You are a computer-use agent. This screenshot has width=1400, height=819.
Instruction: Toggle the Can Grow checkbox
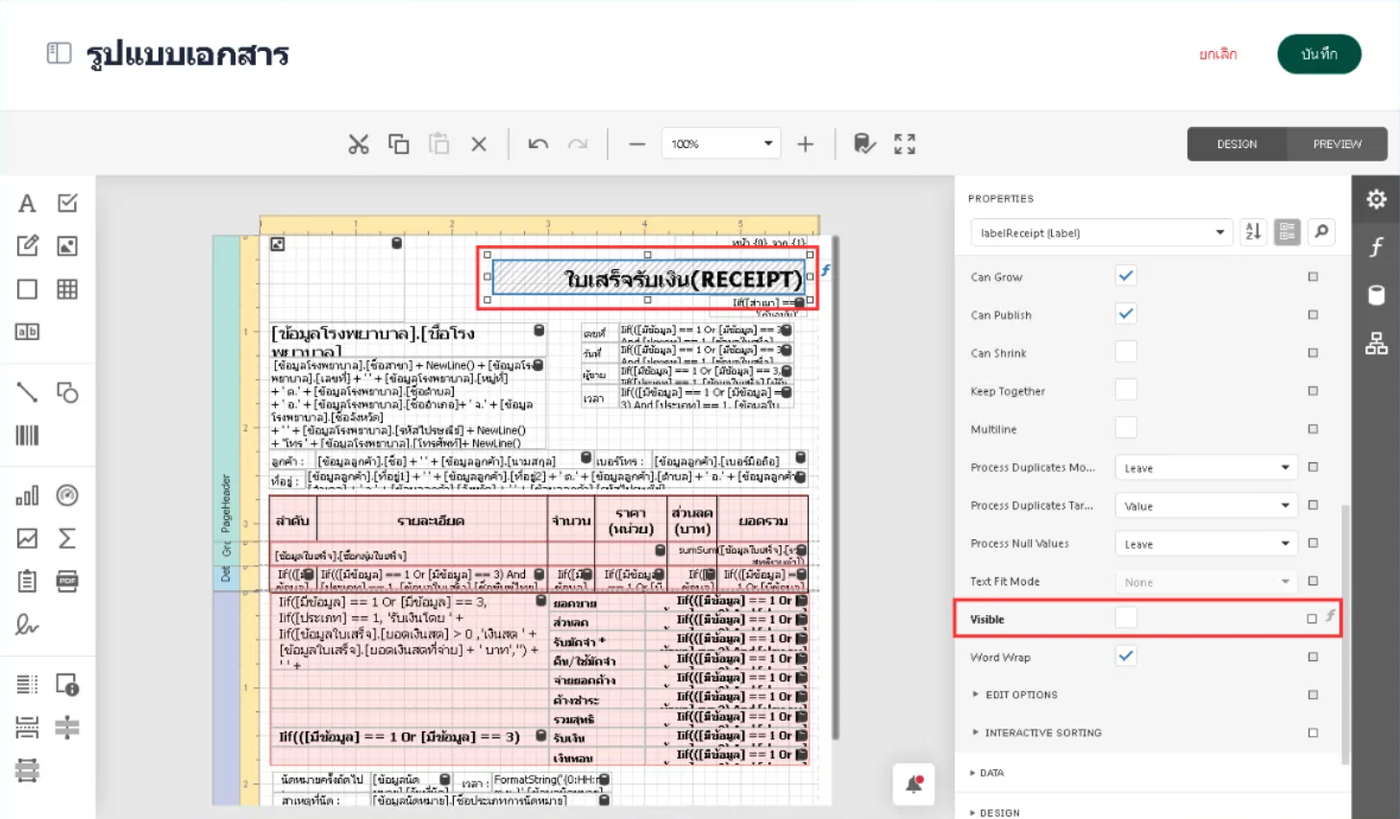tap(1126, 276)
